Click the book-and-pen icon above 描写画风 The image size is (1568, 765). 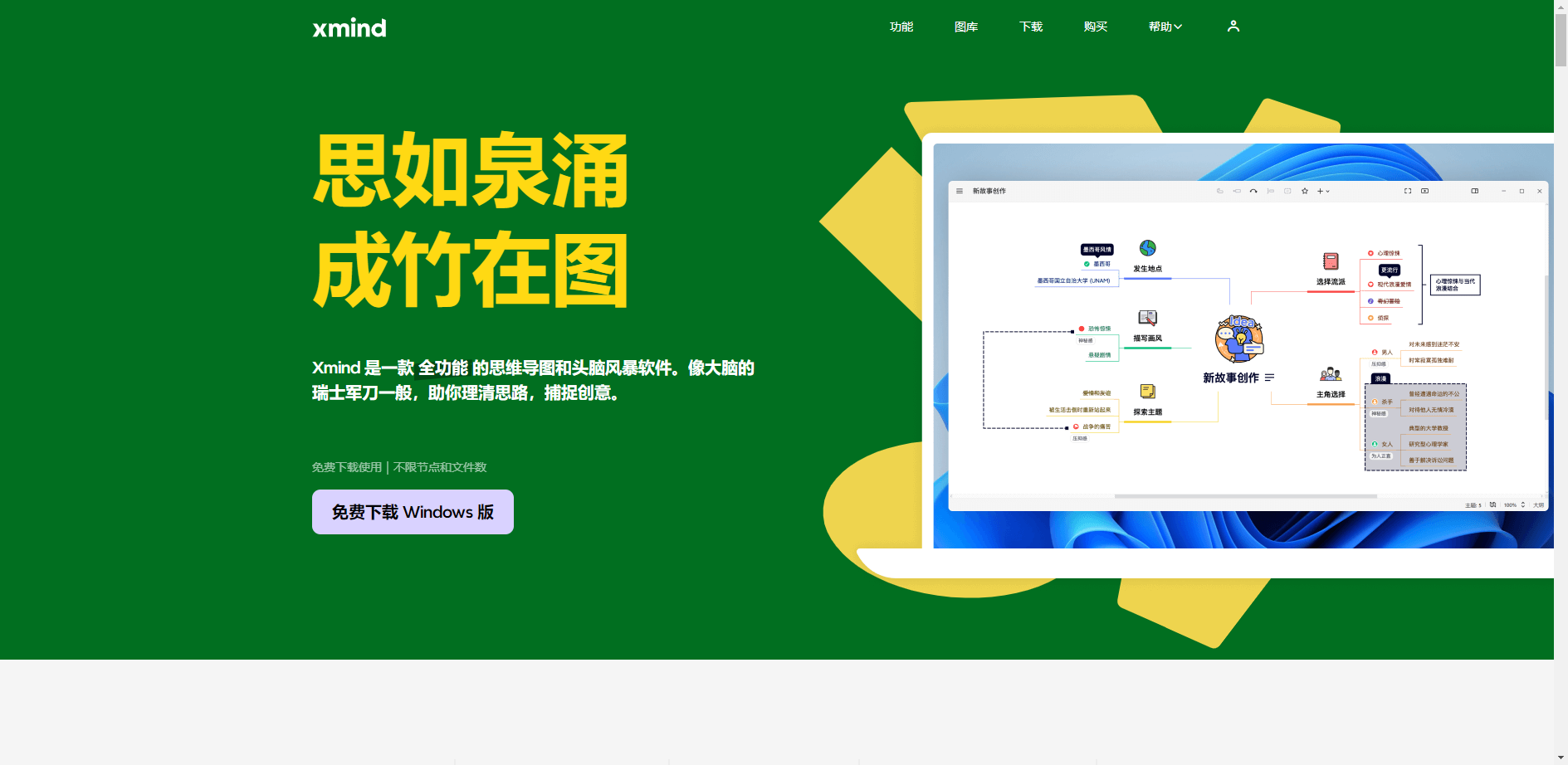pos(1148,318)
